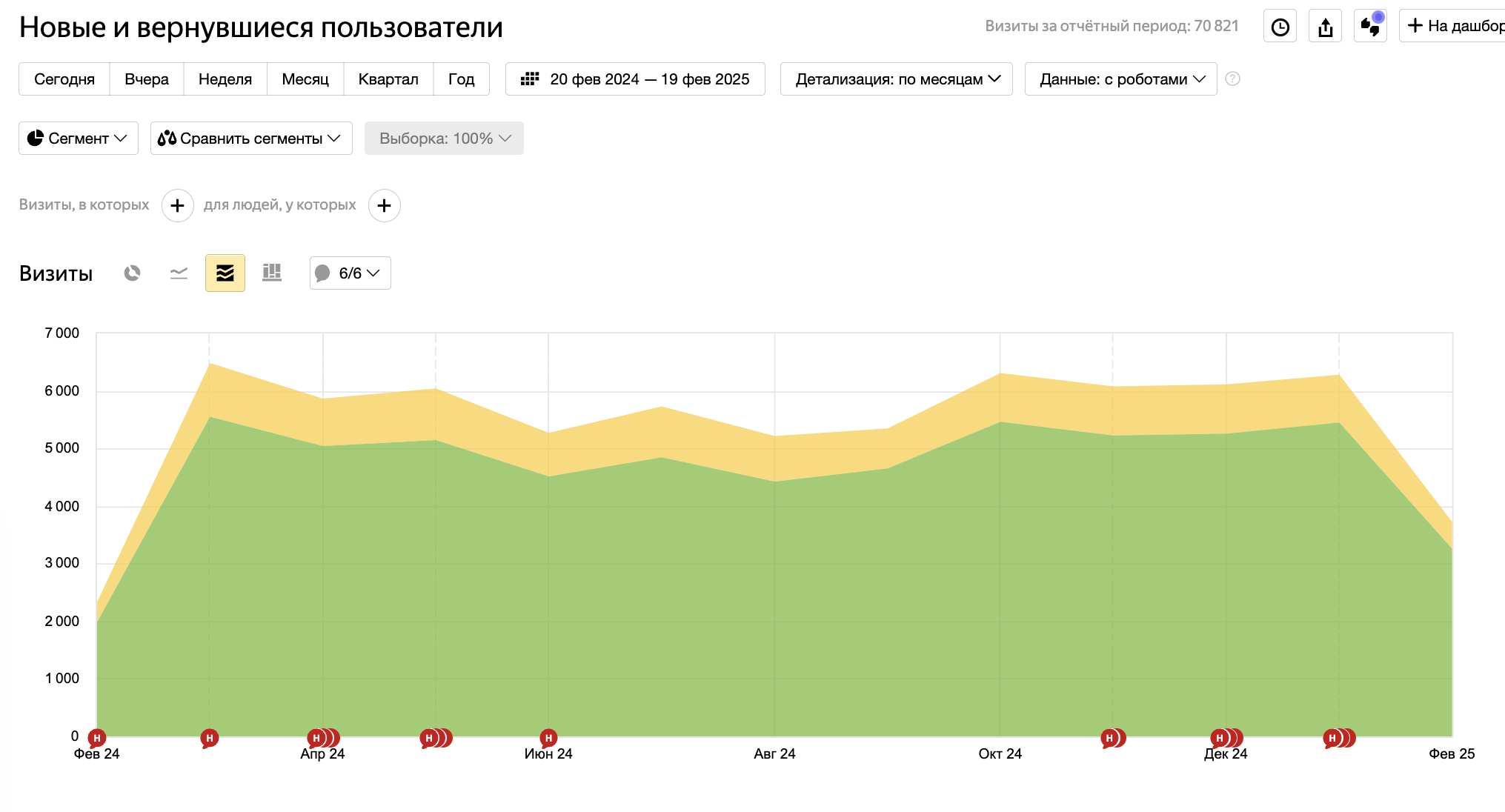Add report to dashboard button

(1452, 26)
